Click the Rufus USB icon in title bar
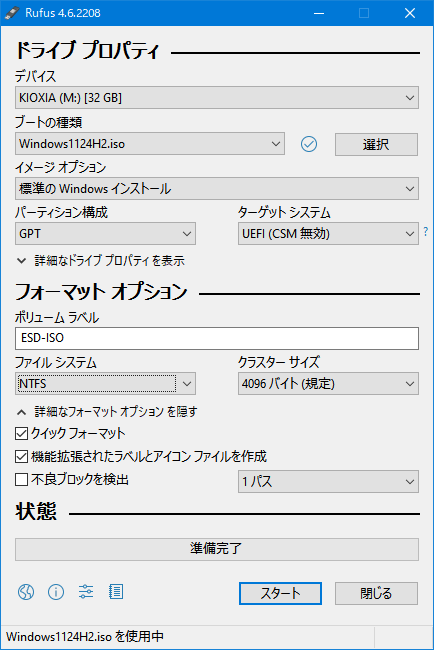Screen dimensions: 434x650 [x=12, y=13]
